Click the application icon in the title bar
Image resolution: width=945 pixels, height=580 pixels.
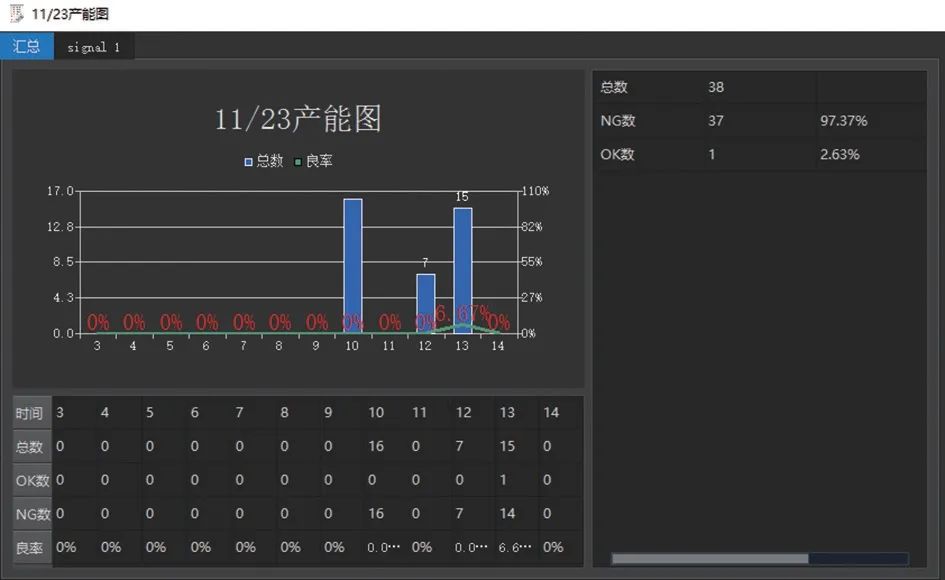tap(14, 12)
